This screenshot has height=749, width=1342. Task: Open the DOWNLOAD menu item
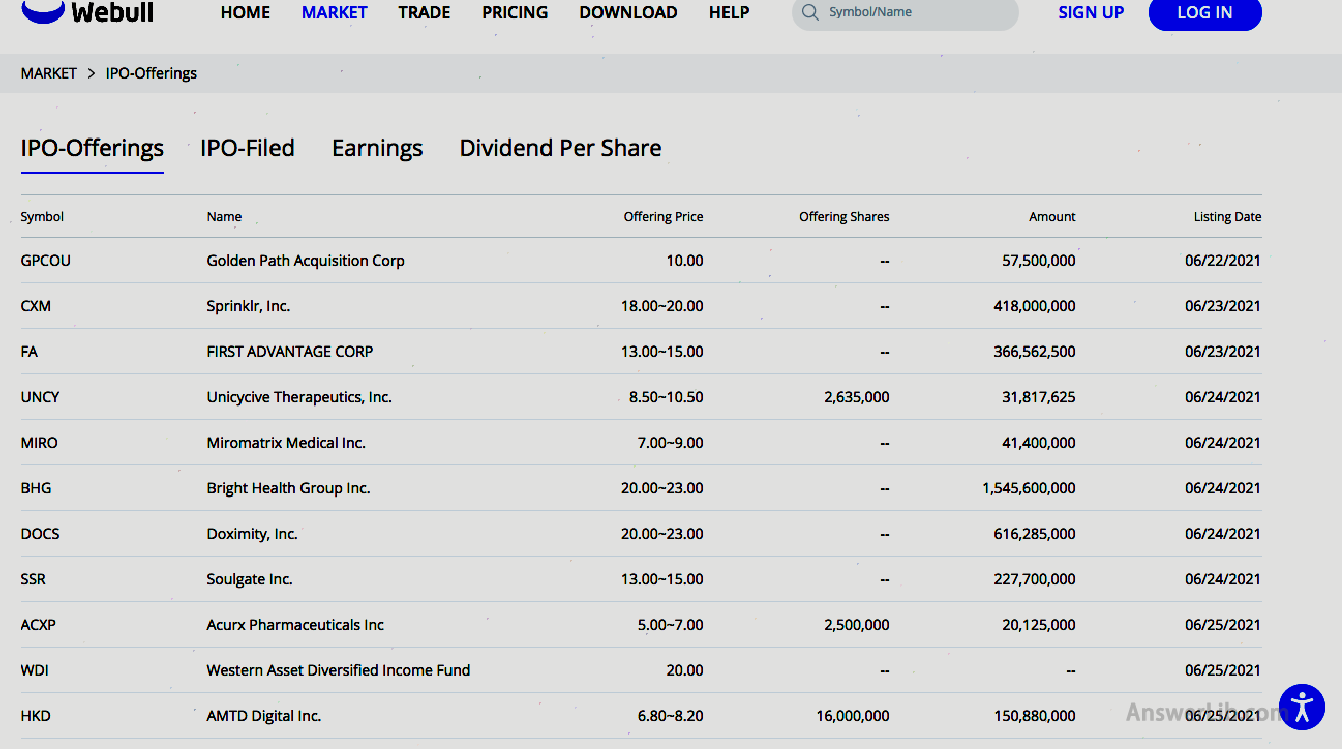[x=628, y=12]
